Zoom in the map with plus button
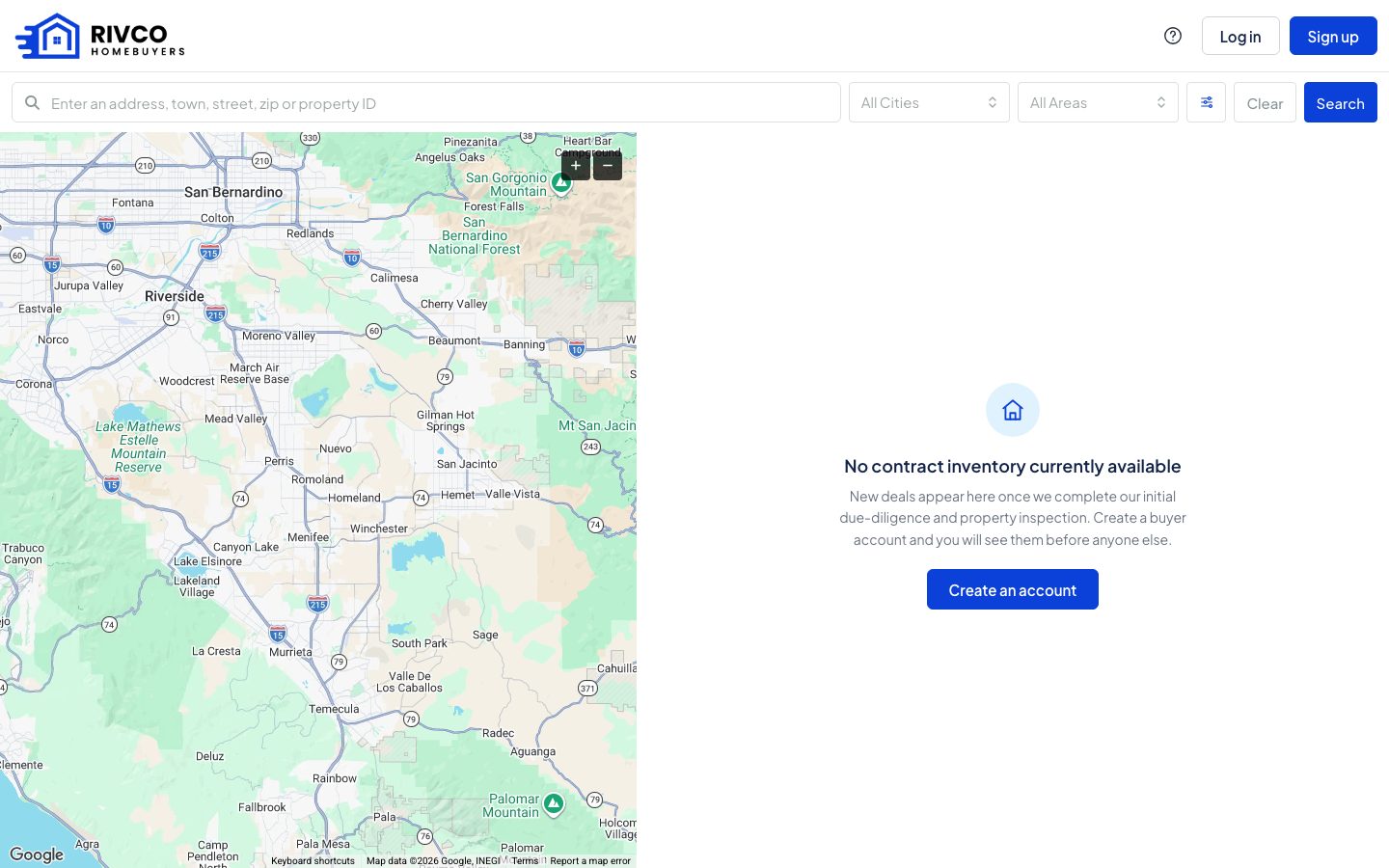Image resolution: width=1389 pixels, height=868 pixels. tap(576, 166)
